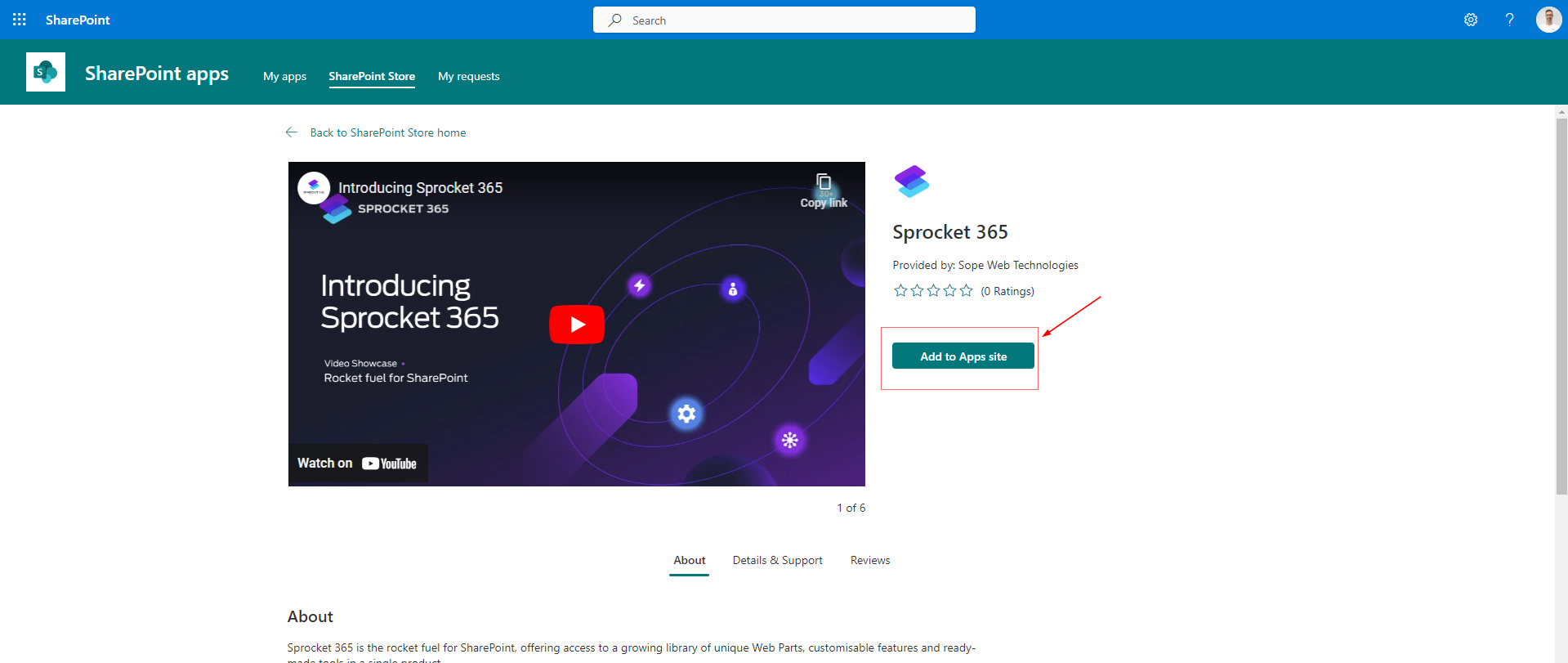Click Add to Apps site button
The width and height of the screenshot is (1568, 663).
pos(963,356)
